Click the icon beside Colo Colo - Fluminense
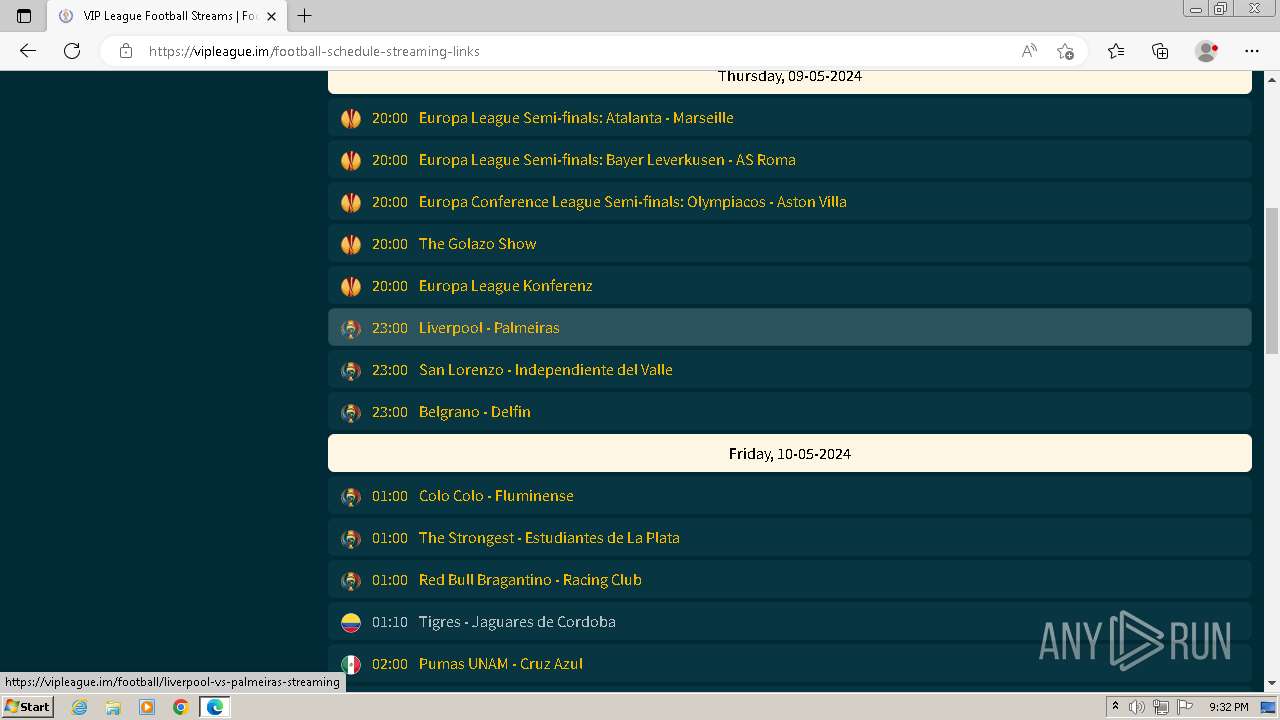1280x720 pixels. click(x=351, y=496)
